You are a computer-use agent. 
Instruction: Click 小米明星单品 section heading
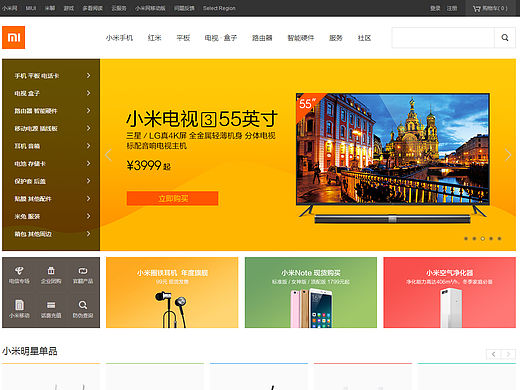30,351
